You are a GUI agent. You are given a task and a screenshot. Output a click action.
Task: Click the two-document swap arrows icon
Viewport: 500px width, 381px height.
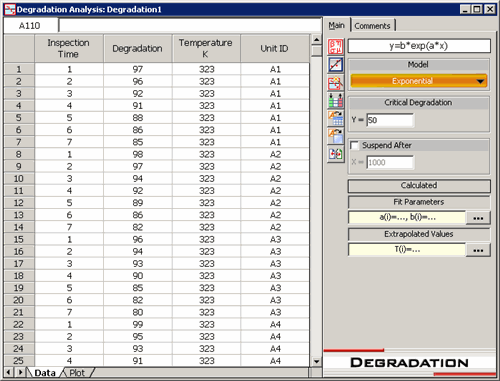[335, 154]
